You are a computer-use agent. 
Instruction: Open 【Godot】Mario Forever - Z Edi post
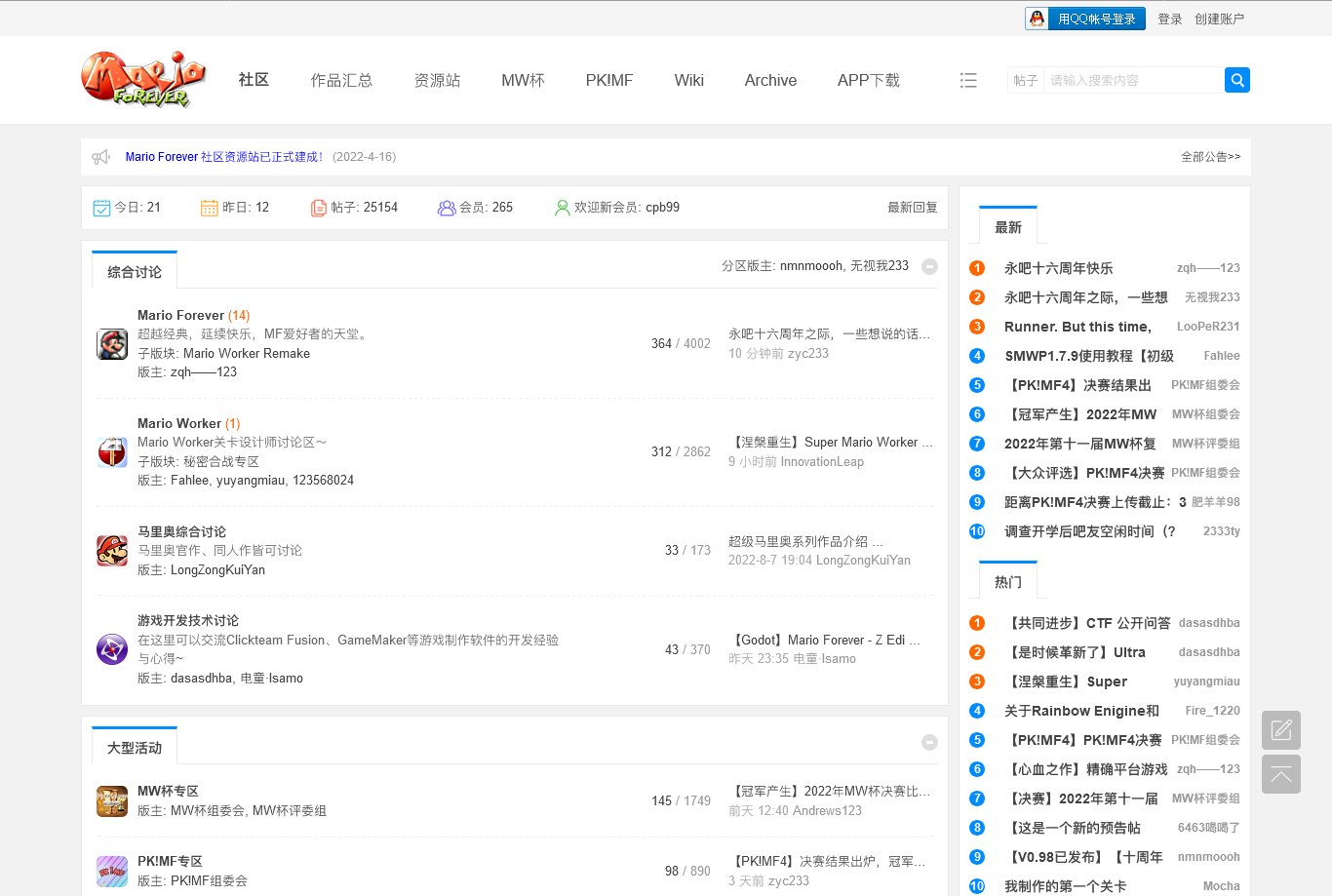tap(824, 640)
